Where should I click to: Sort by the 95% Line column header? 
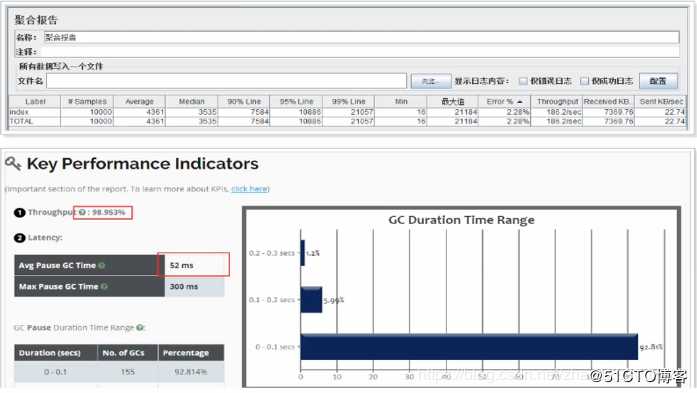coord(296,101)
